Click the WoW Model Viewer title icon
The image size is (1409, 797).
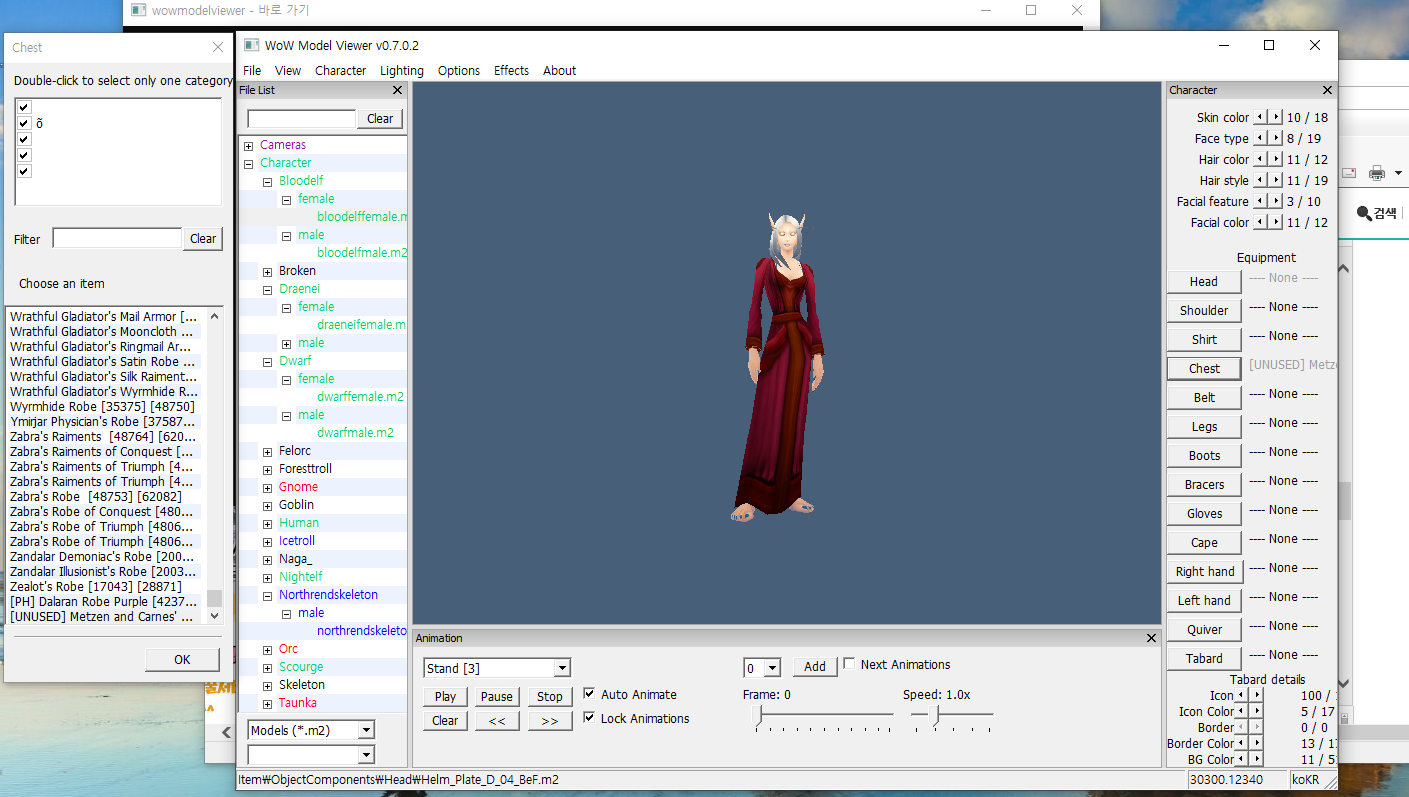(252, 45)
